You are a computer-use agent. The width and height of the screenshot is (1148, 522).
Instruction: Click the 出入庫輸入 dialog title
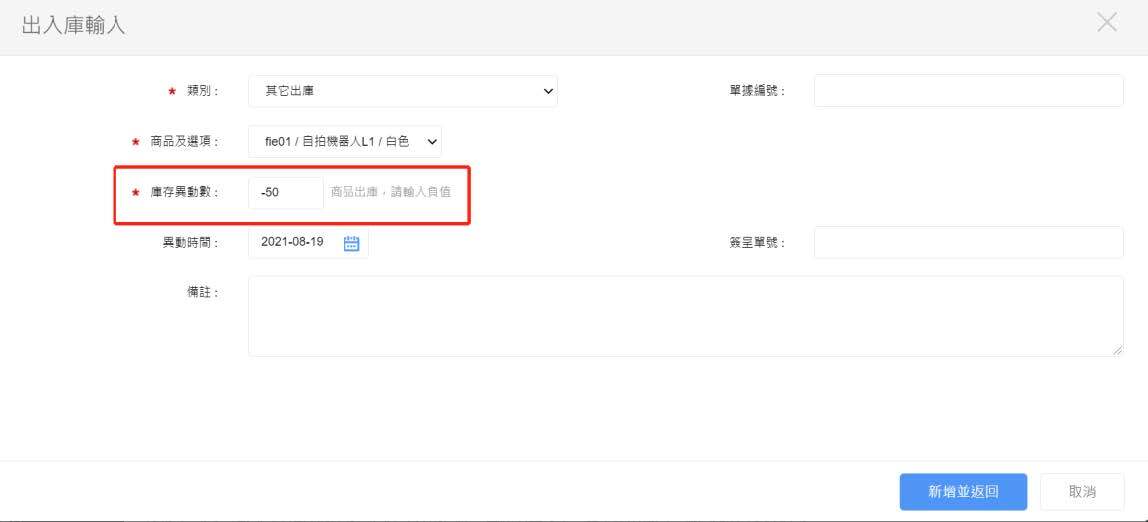74,26
